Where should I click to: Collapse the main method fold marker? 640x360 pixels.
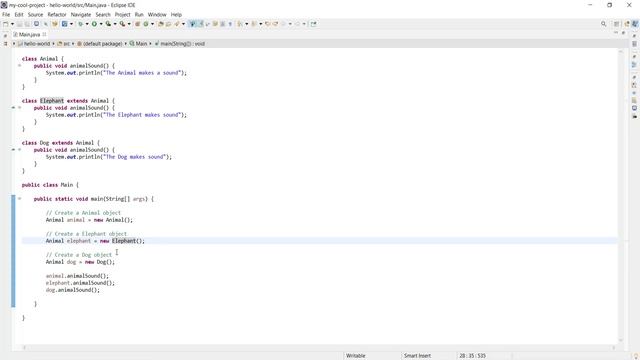pos(19,199)
